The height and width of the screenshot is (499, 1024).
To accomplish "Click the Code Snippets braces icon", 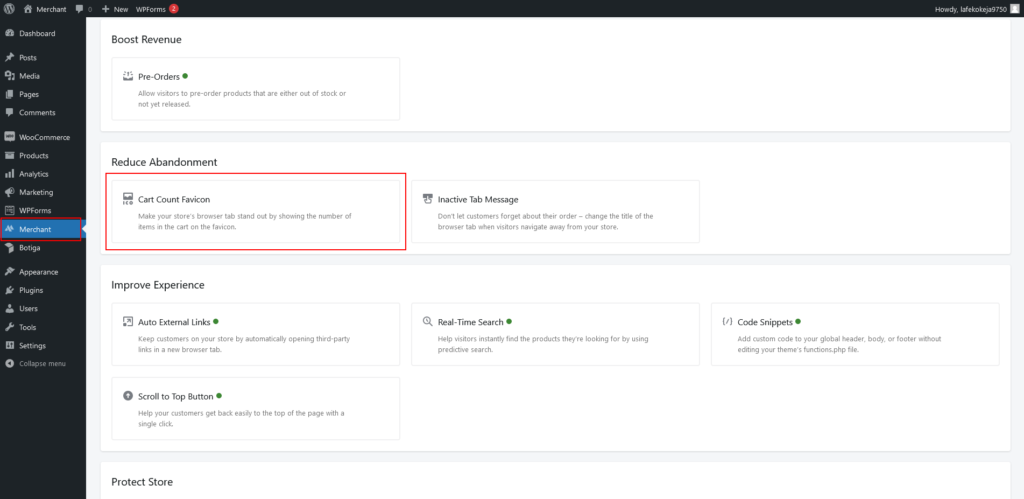I will (x=727, y=321).
